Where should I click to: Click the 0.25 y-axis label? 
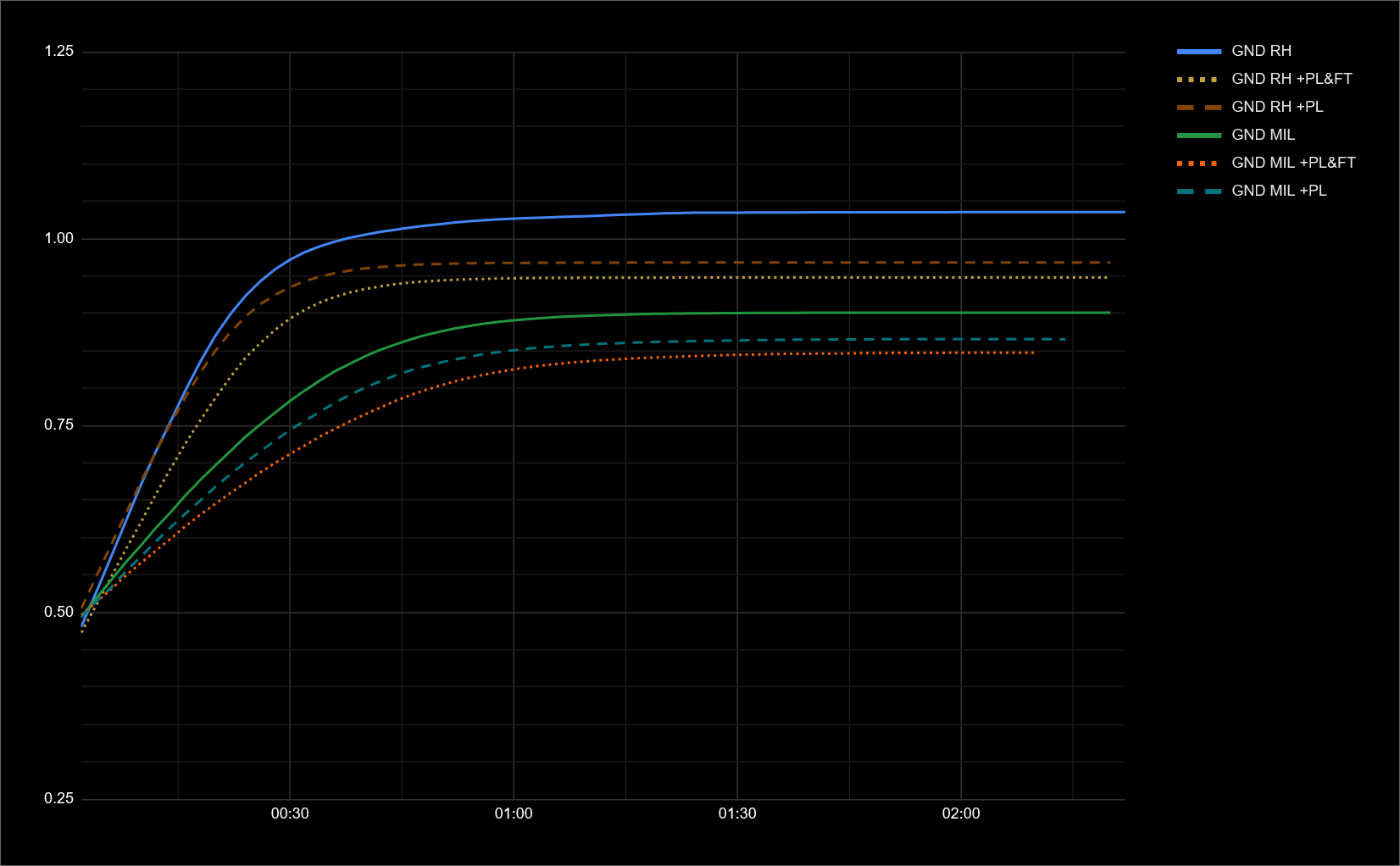tap(59, 798)
